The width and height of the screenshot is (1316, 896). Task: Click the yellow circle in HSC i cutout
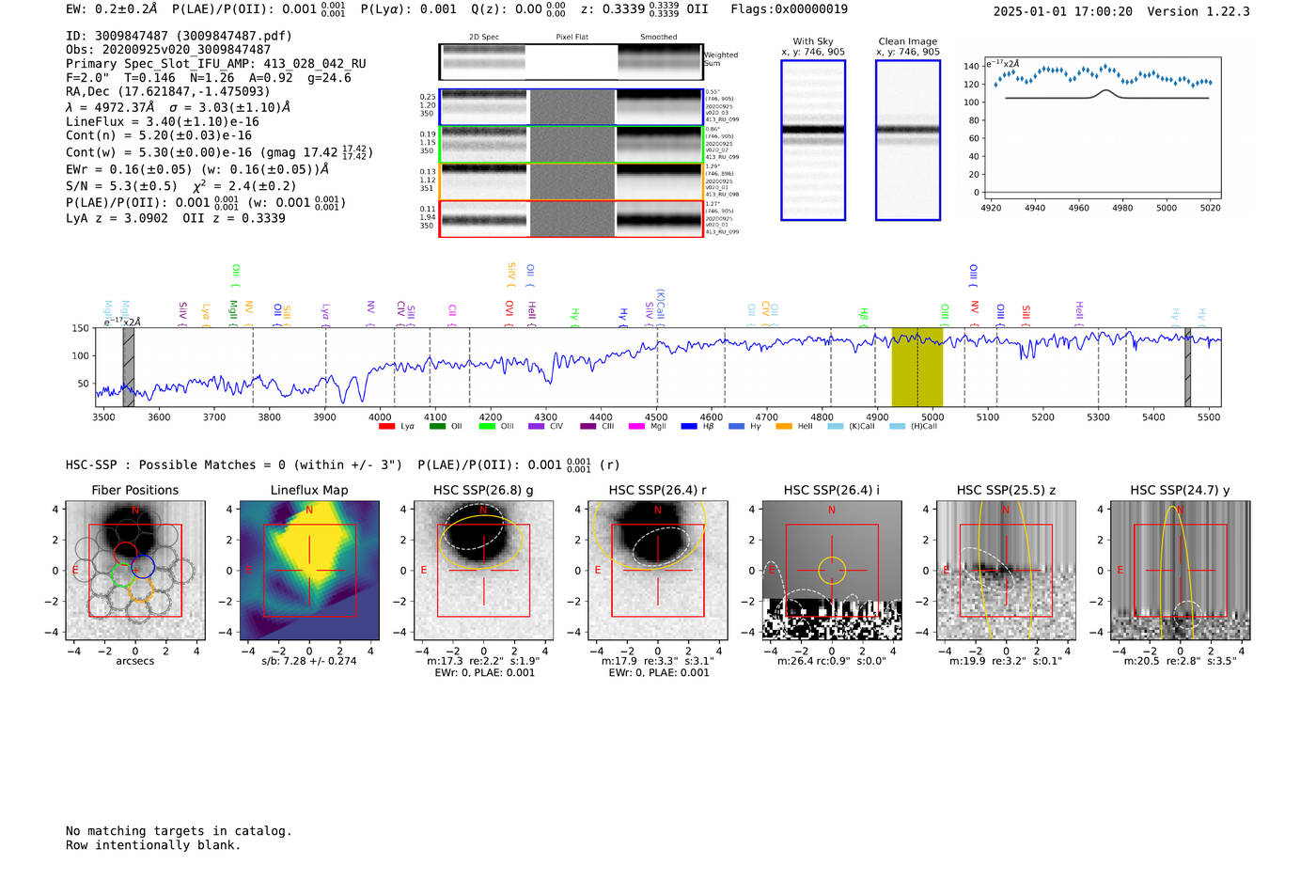832,570
